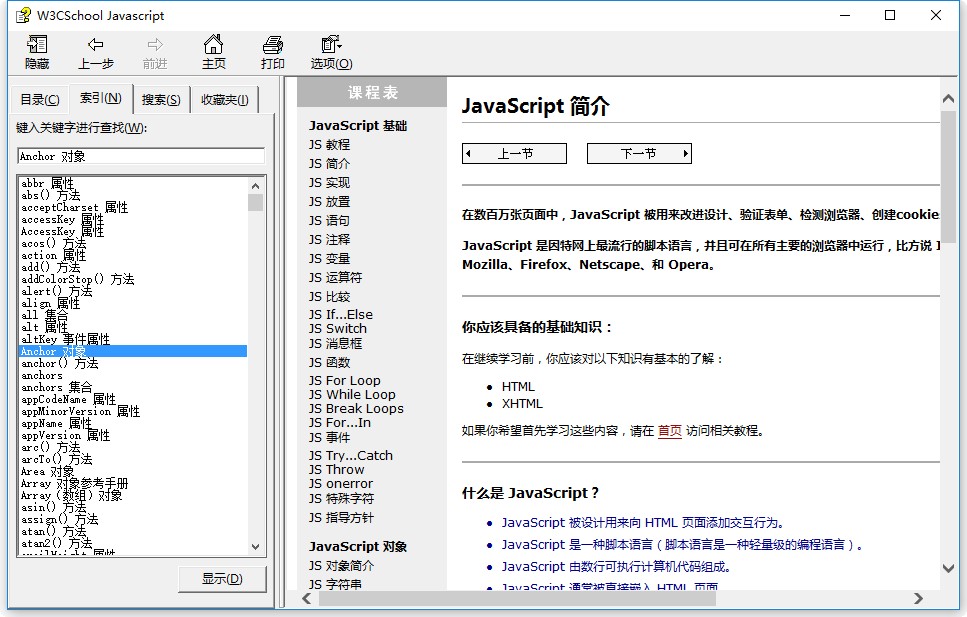Select the alert() 方法 index entry

pos(57,291)
